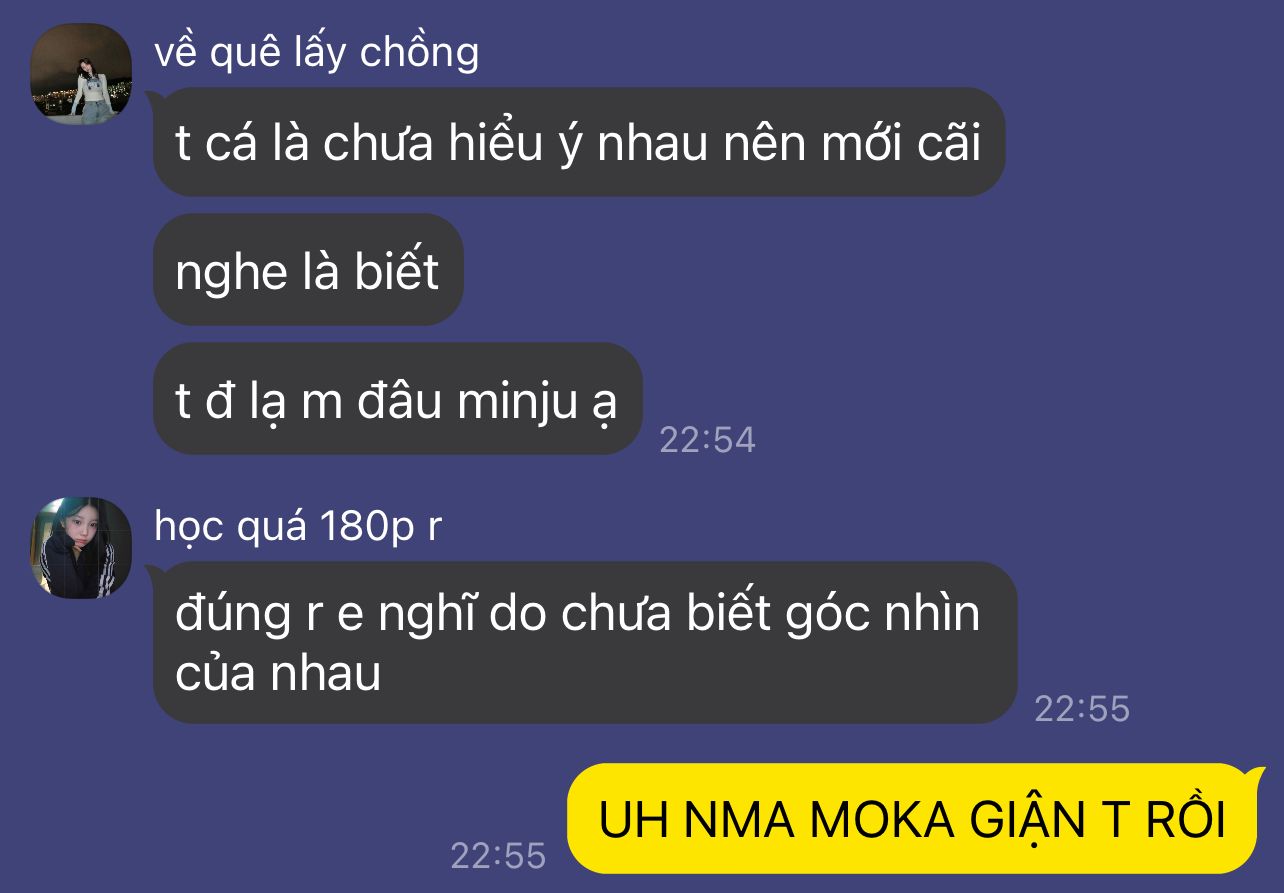Click the 22:55 timestamp beside the yellow bubble
1284x893 pixels.
[x=498, y=855]
